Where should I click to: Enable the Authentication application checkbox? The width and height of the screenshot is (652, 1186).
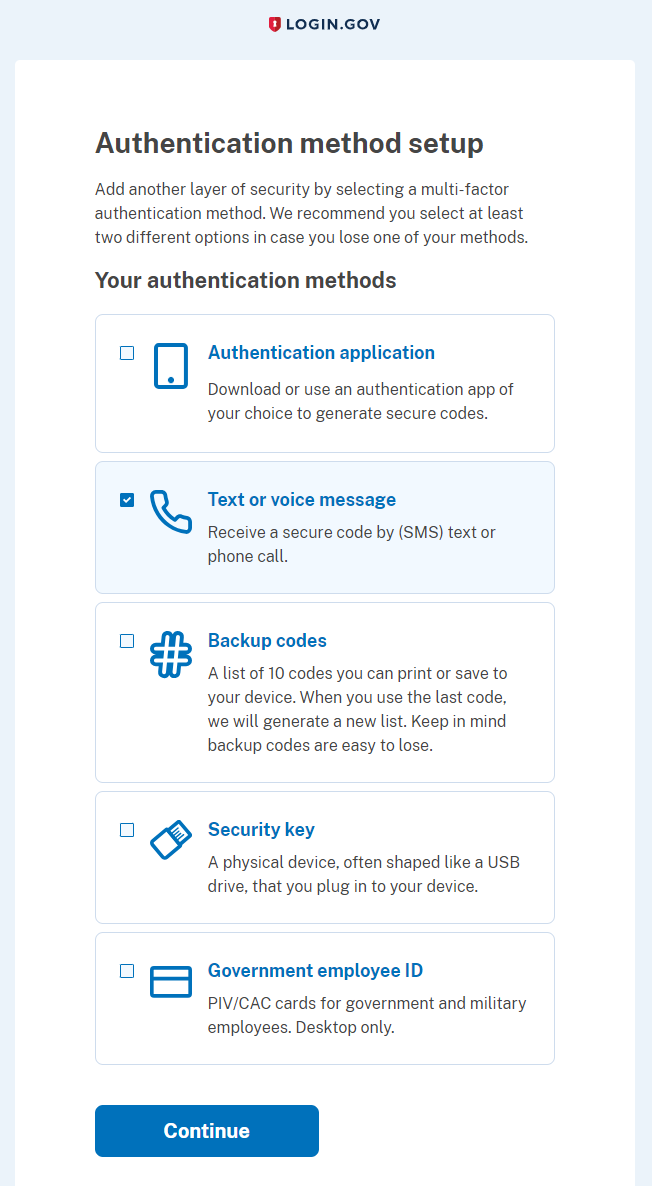click(127, 353)
